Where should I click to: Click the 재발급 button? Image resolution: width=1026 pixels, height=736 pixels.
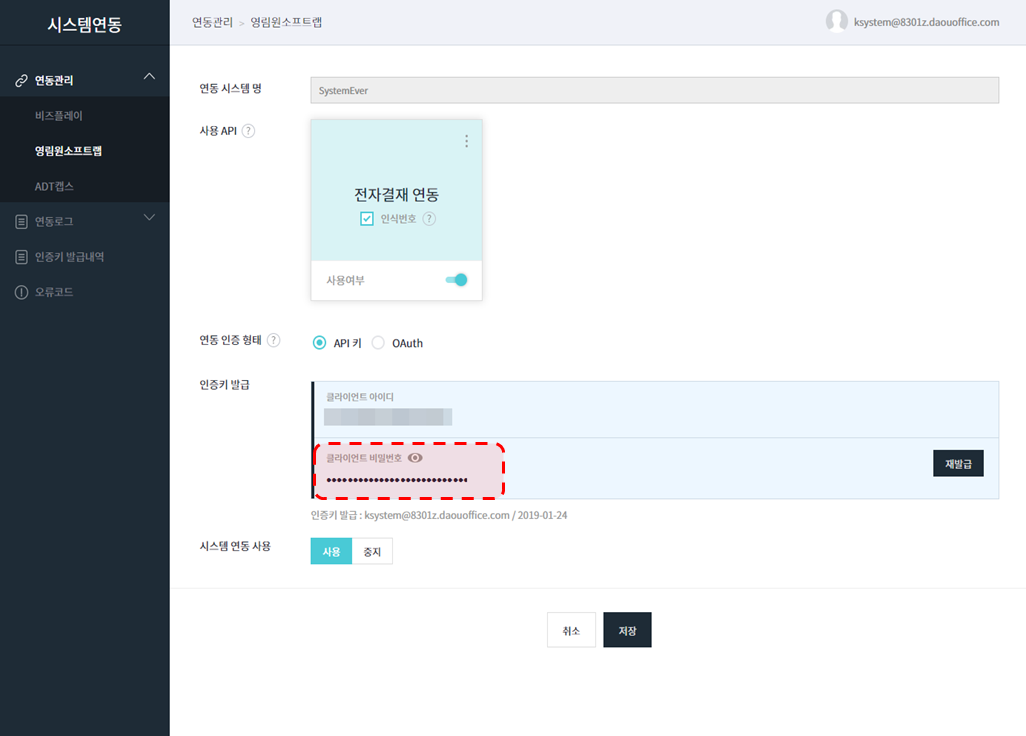958,463
